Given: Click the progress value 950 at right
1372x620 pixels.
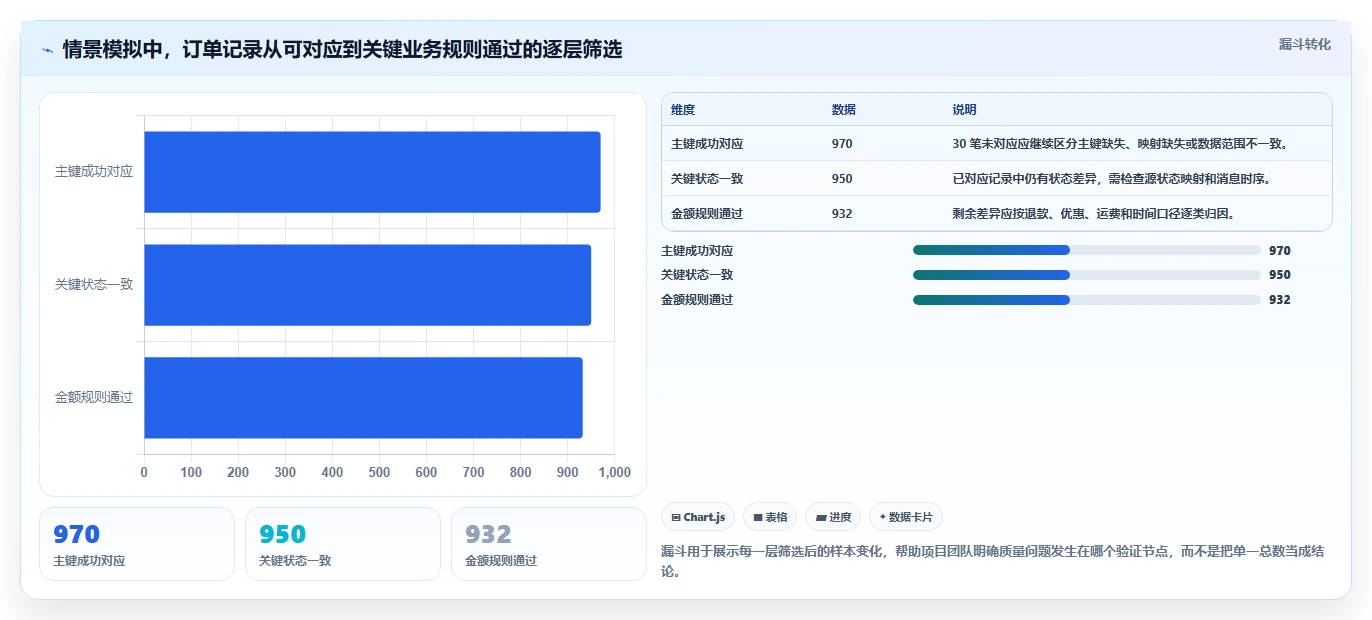Looking at the screenshot, I should pos(1280,275).
